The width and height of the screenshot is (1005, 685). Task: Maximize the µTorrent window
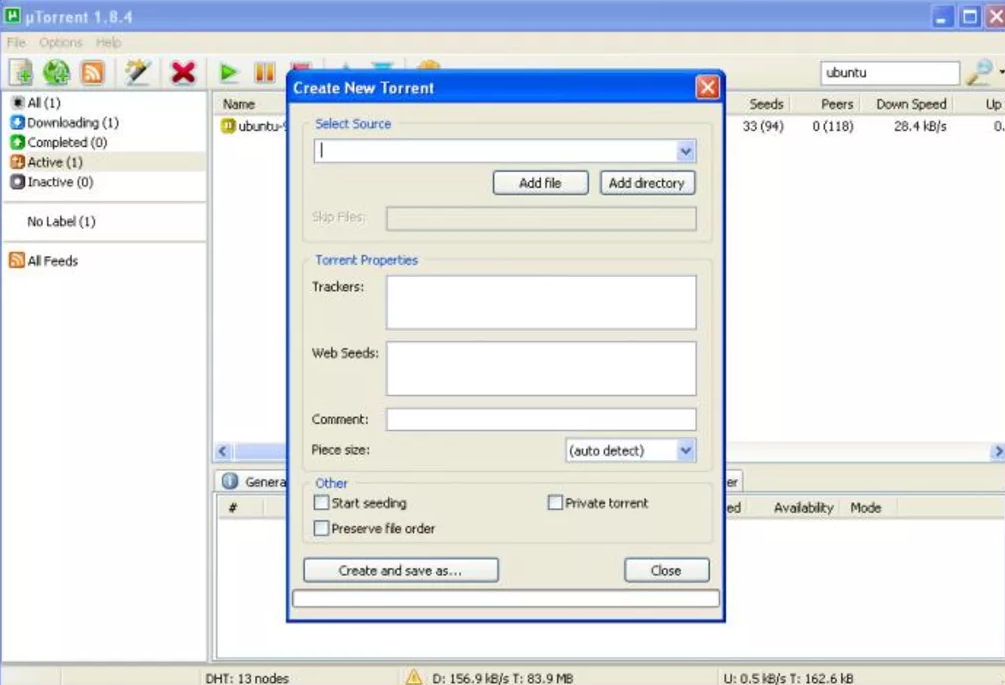970,16
